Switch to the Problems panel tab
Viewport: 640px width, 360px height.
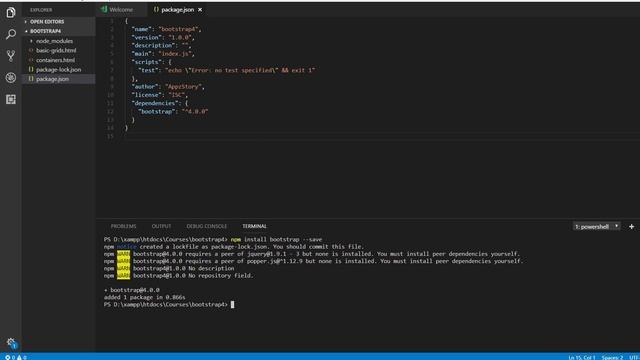click(x=123, y=226)
